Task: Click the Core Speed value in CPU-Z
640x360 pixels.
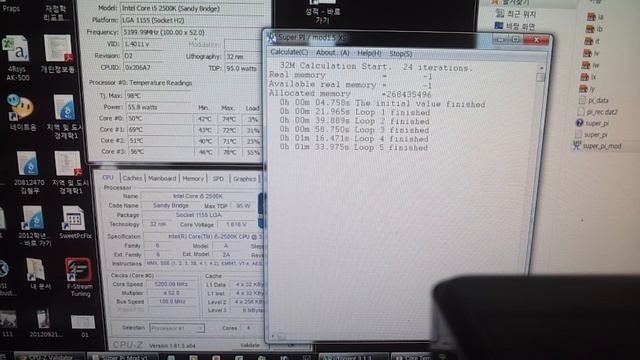Action: (x=172, y=284)
